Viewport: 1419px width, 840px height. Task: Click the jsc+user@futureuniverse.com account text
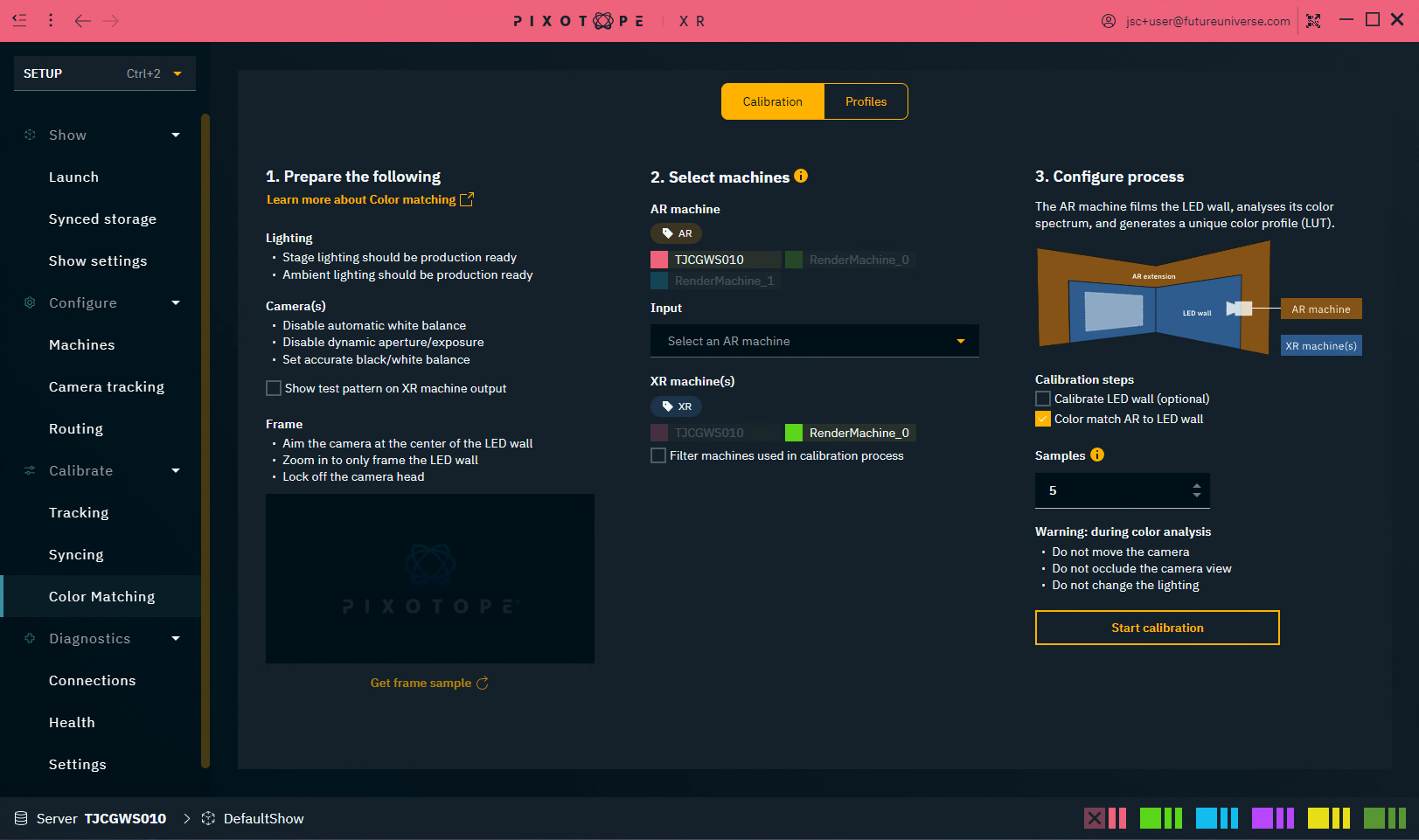(x=1208, y=21)
